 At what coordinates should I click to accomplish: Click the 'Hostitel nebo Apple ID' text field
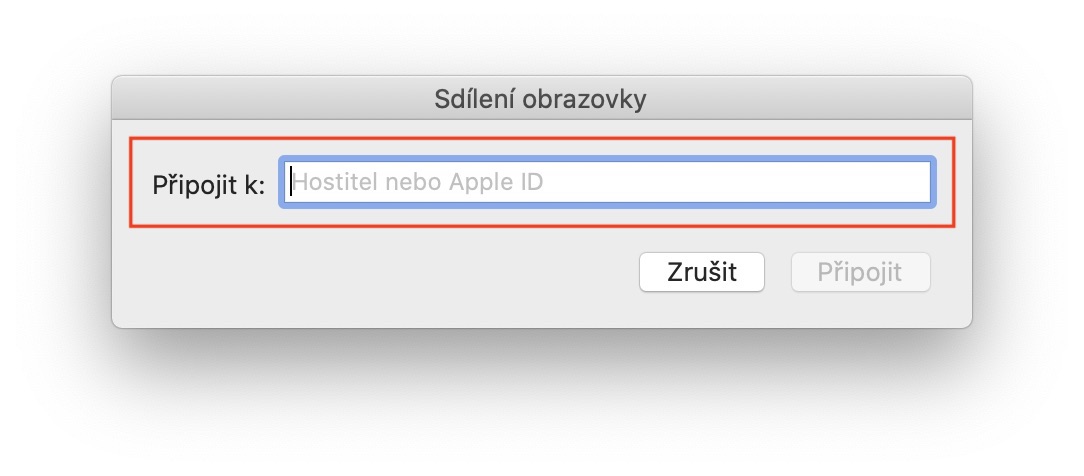coord(608,183)
